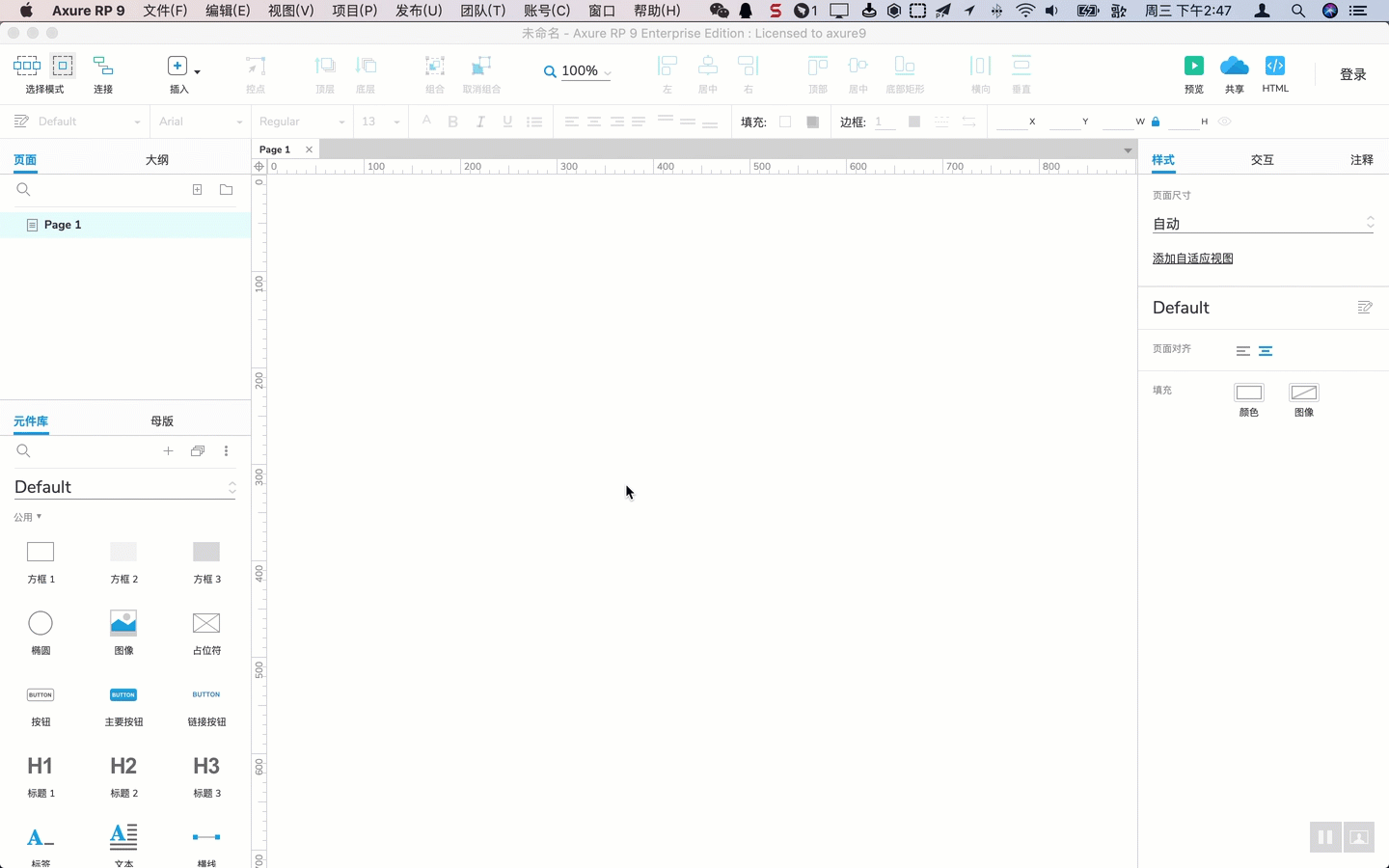Viewport: 1389px width, 868px height.
Task: Open the Regular font weight dropdown
Action: click(x=302, y=122)
